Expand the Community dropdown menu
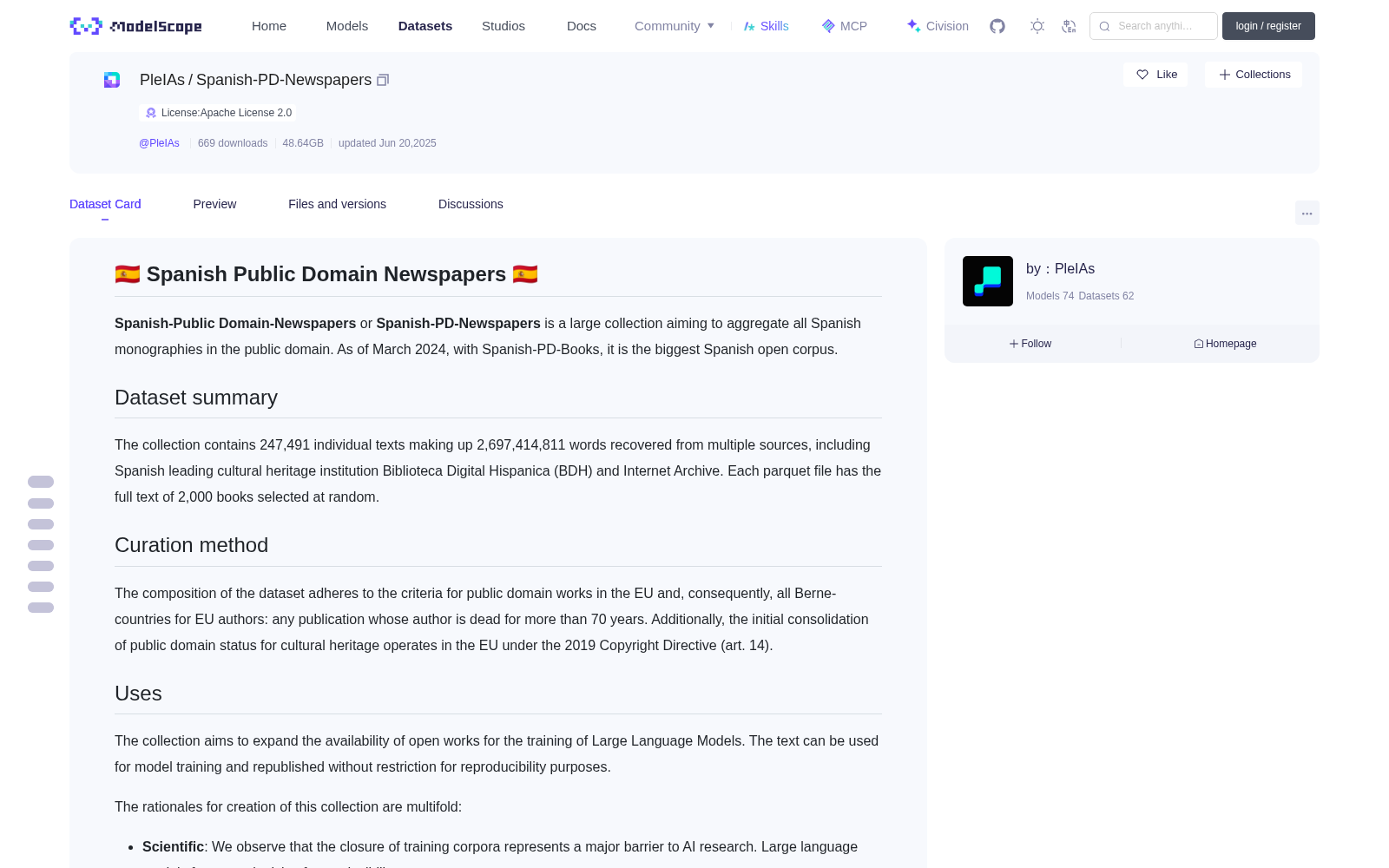The image size is (1389, 868). point(675,26)
